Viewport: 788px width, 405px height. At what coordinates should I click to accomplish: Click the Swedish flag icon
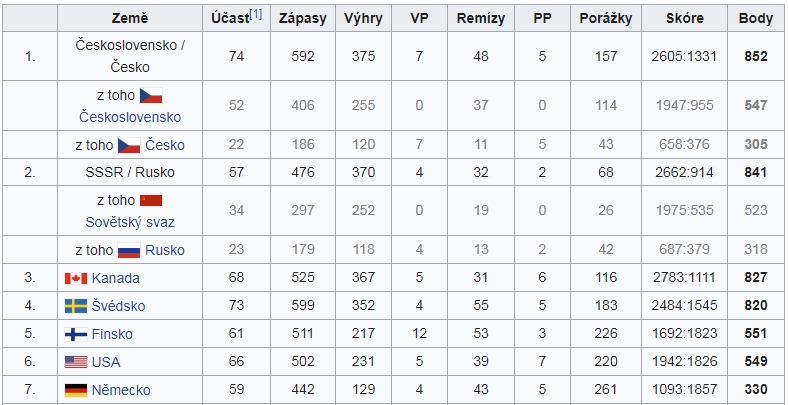76,306
